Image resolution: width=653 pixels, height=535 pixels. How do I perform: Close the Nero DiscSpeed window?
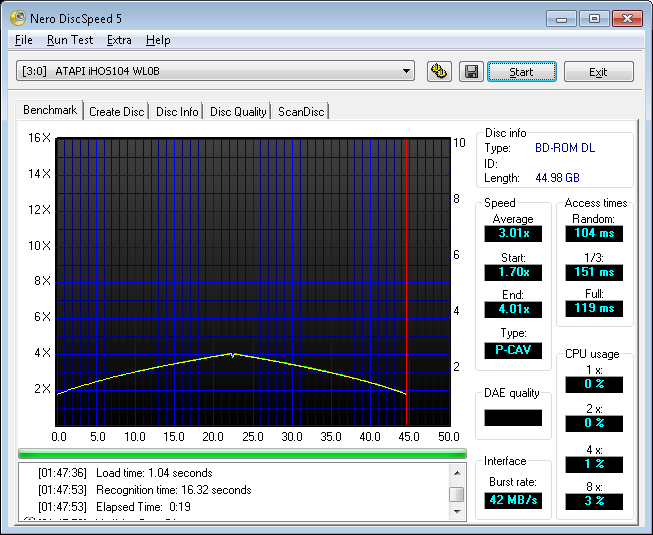coord(628,19)
